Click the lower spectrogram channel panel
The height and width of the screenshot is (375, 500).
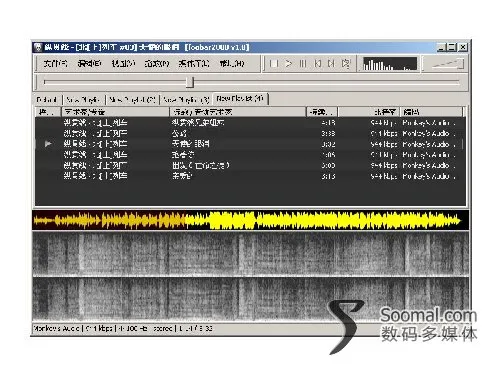click(250, 299)
